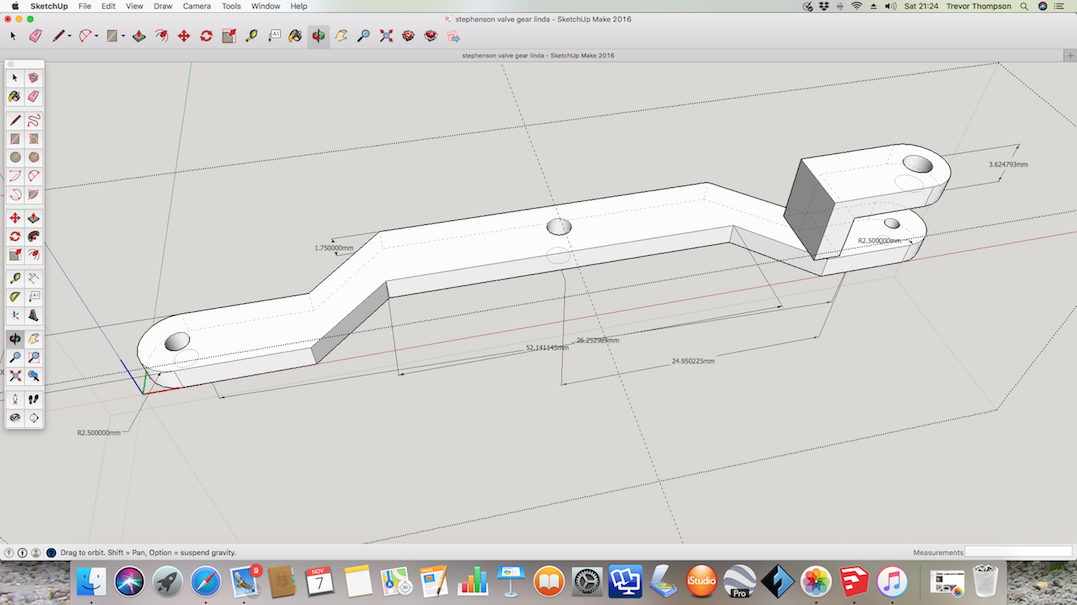Select the Polygon tool in the tool palette
This screenshot has height=605, width=1077.
[x=33, y=157]
